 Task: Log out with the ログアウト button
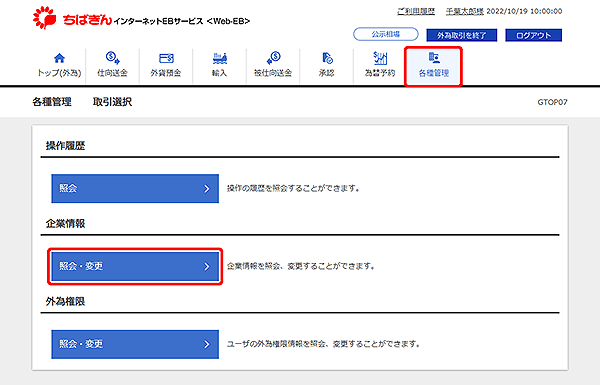[x=533, y=35]
